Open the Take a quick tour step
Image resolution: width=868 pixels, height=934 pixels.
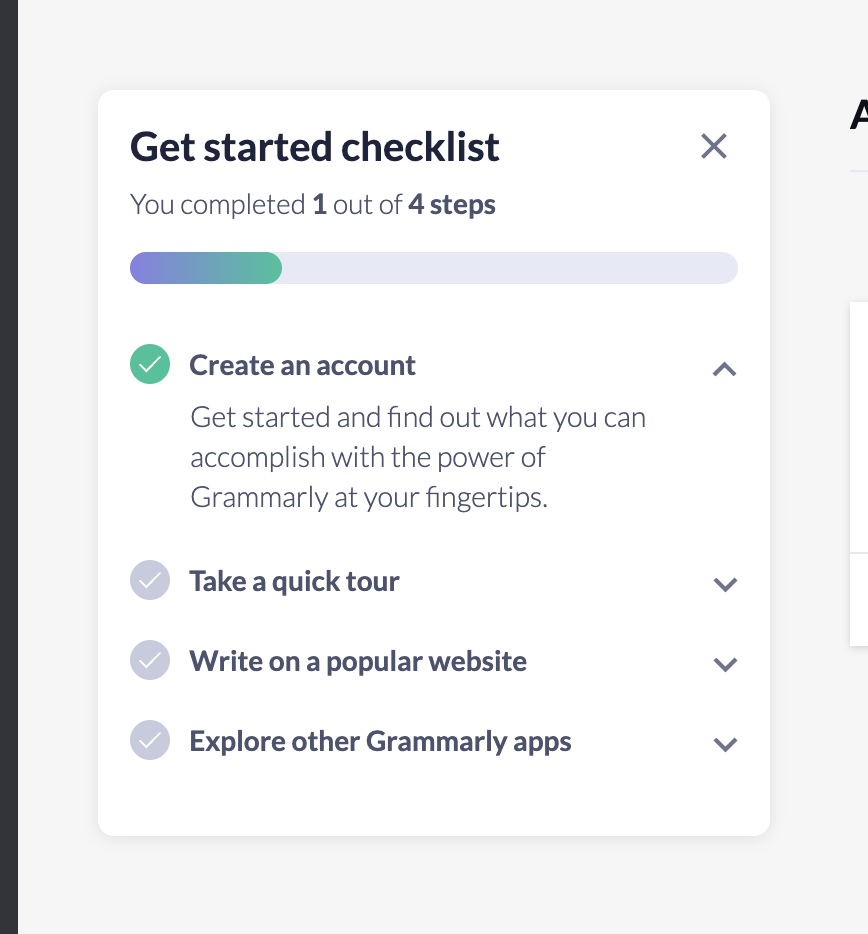click(294, 581)
